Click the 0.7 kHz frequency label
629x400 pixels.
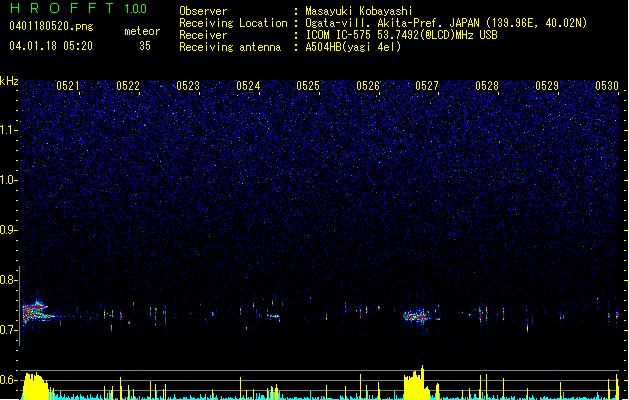[x=9, y=330]
